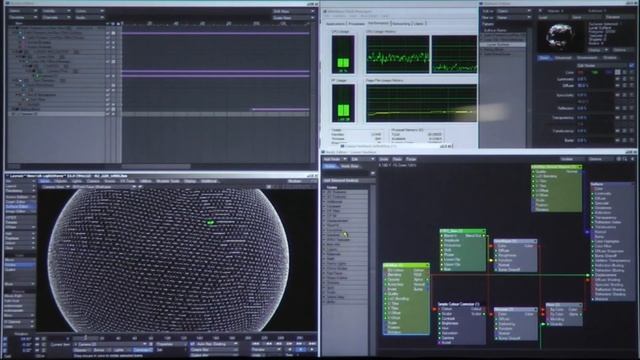Open Texture (T) button for Diffuse

tap(632, 86)
